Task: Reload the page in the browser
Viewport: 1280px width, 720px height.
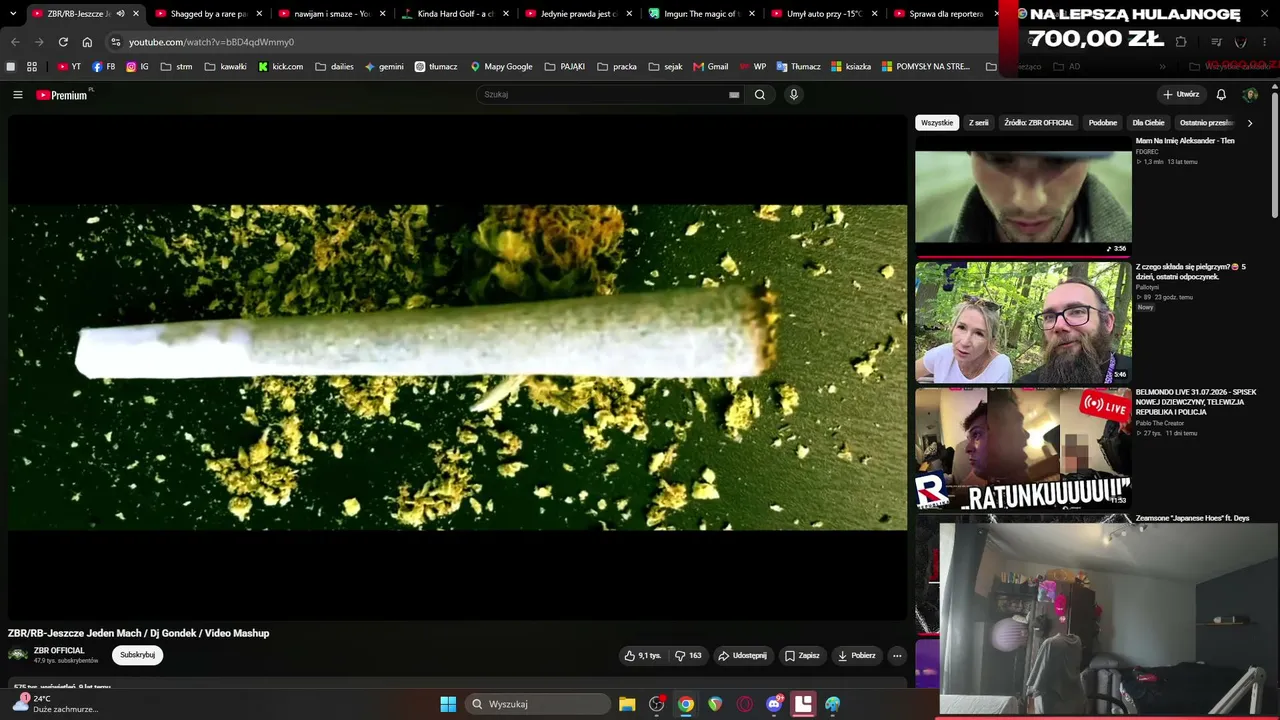Action: pyautogui.click(x=63, y=42)
